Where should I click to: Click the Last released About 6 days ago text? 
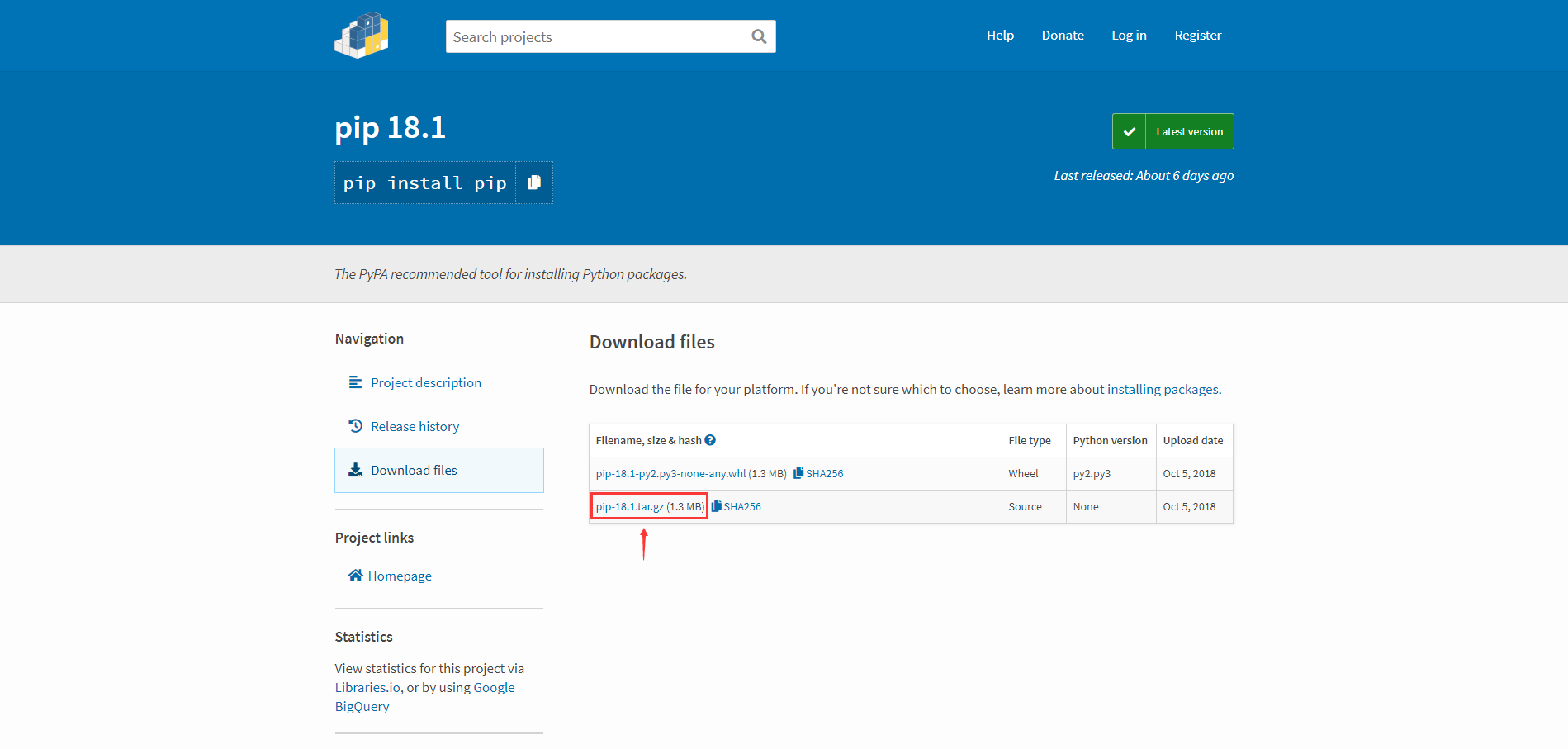[x=1144, y=175]
